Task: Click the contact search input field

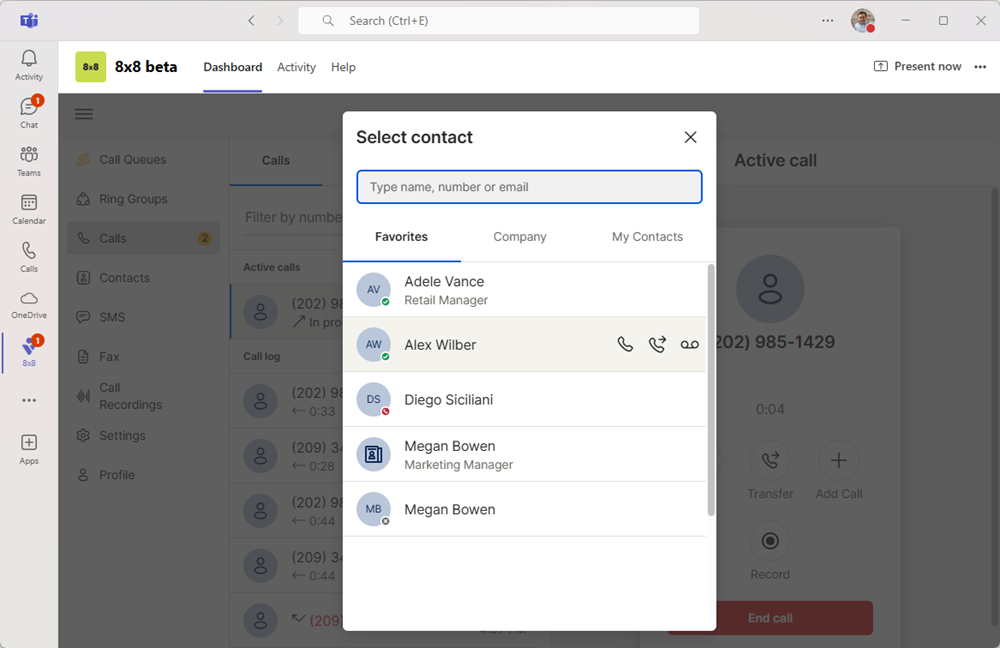Action: [x=529, y=187]
